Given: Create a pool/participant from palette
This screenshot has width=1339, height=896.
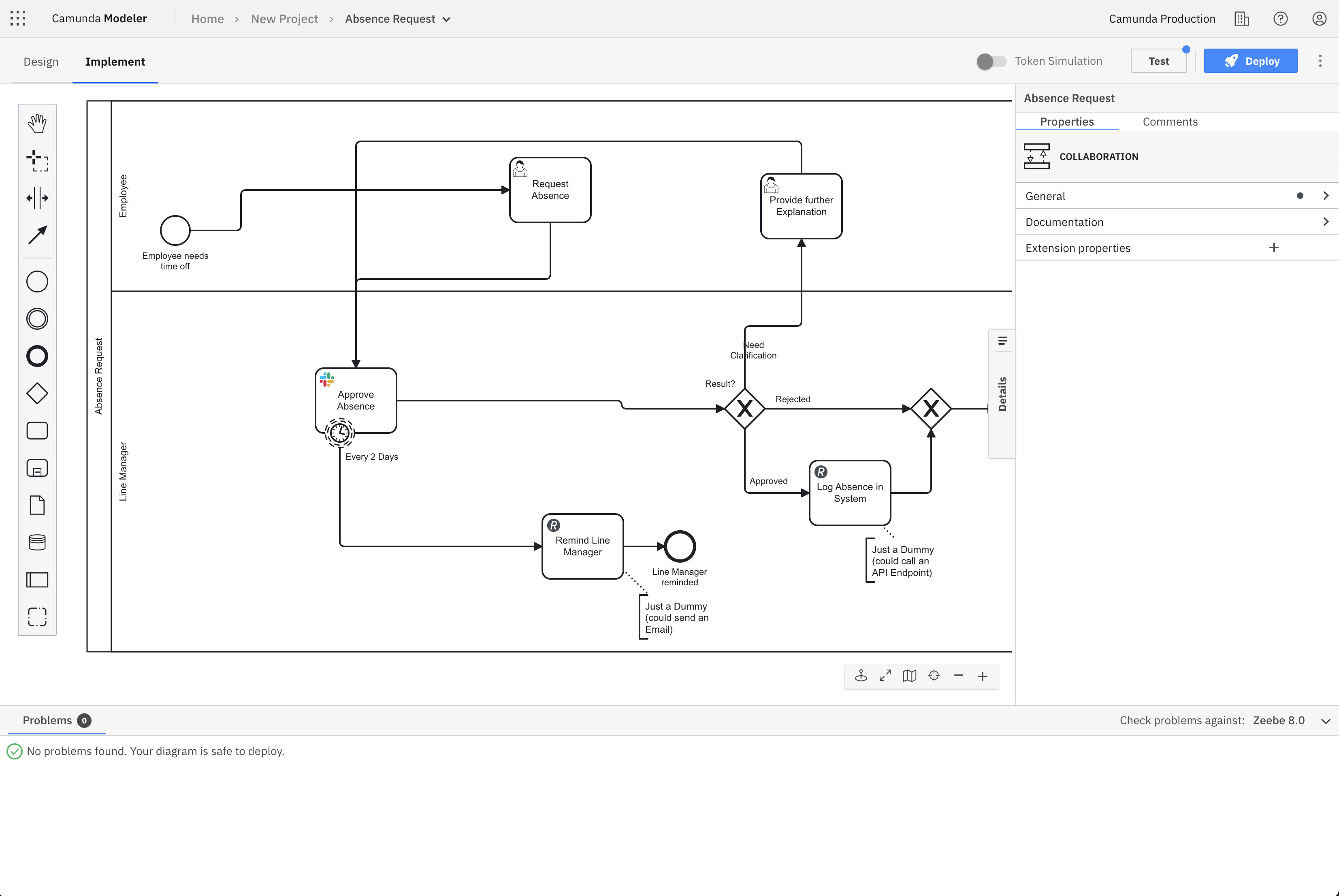Looking at the screenshot, I should pos(37,579).
